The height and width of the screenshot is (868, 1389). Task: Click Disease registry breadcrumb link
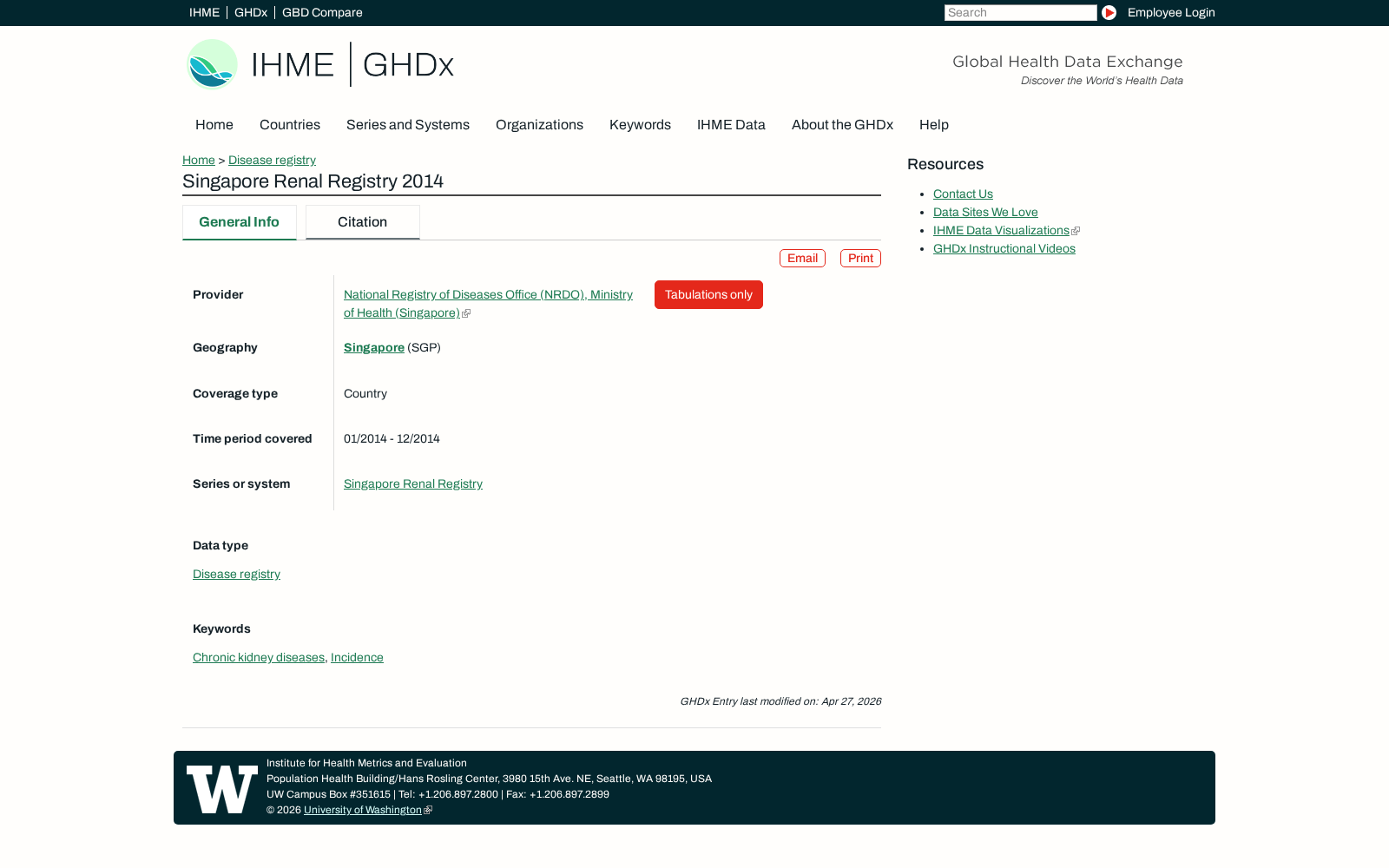(x=272, y=161)
